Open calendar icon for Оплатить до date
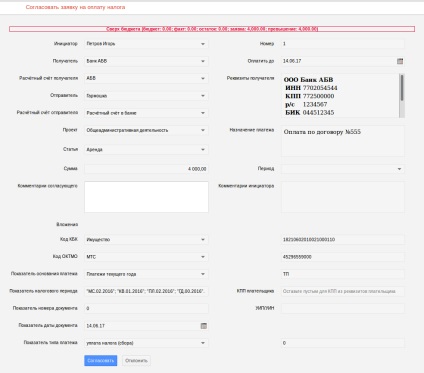 click(x=400, y=61)
